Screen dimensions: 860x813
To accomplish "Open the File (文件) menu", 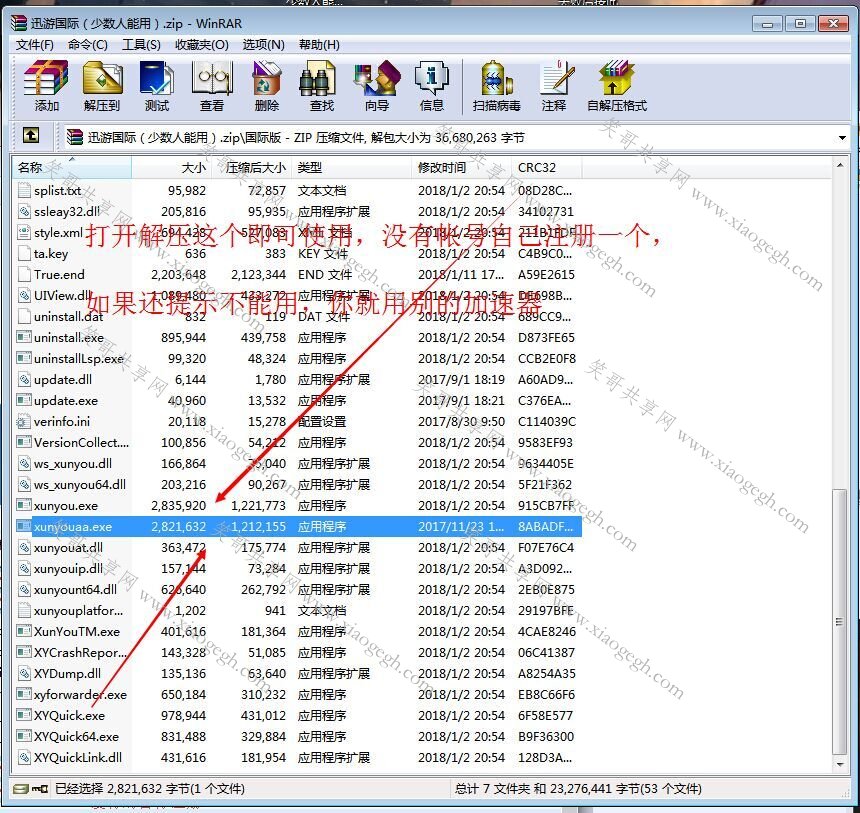I will point(35,45).
